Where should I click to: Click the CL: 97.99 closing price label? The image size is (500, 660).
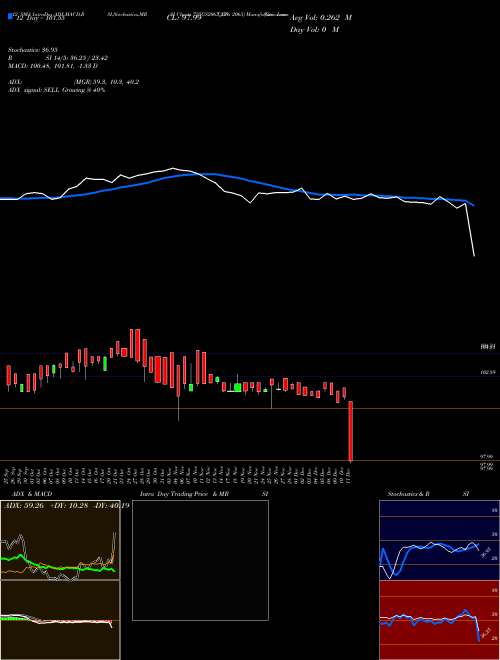click(x=184, y=18)
